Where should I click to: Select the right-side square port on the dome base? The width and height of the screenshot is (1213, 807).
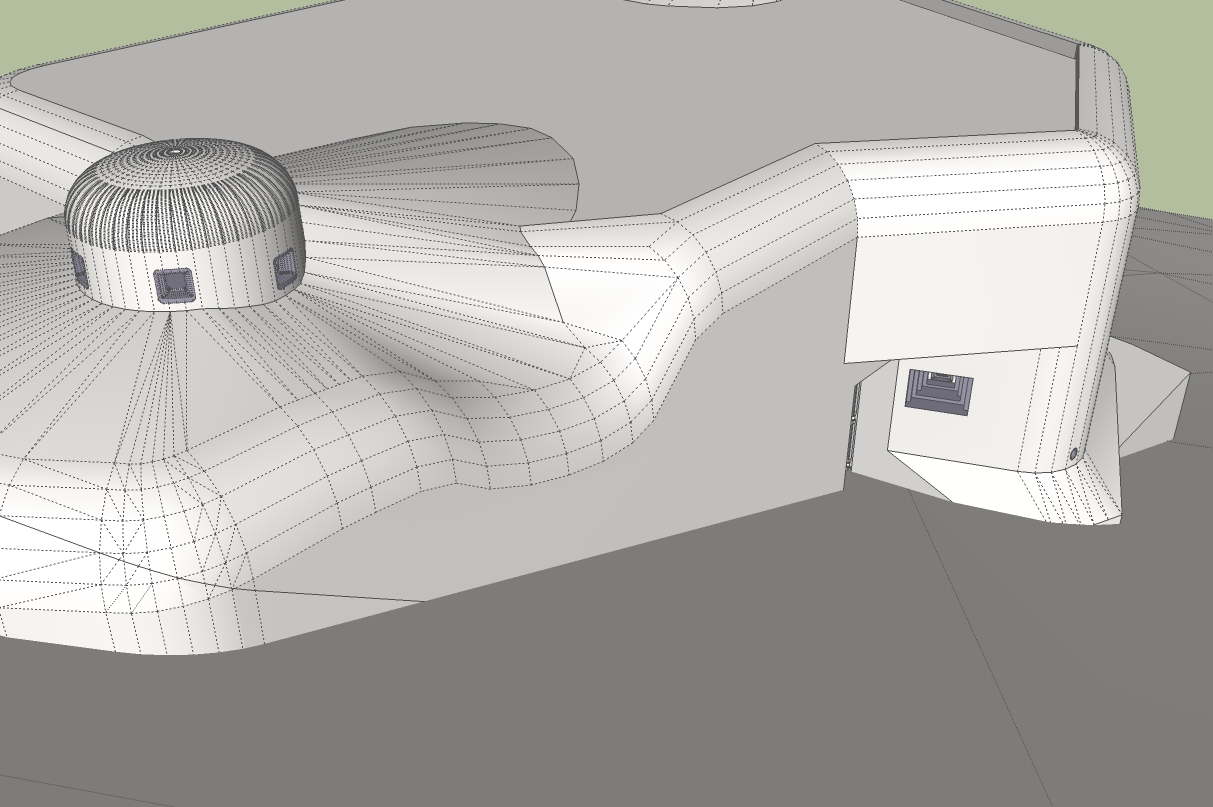click(284, 269)
